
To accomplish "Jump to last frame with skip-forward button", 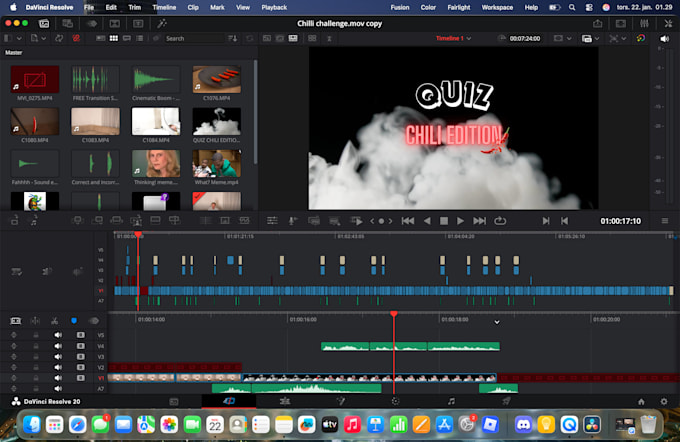I will pos(479,221).
